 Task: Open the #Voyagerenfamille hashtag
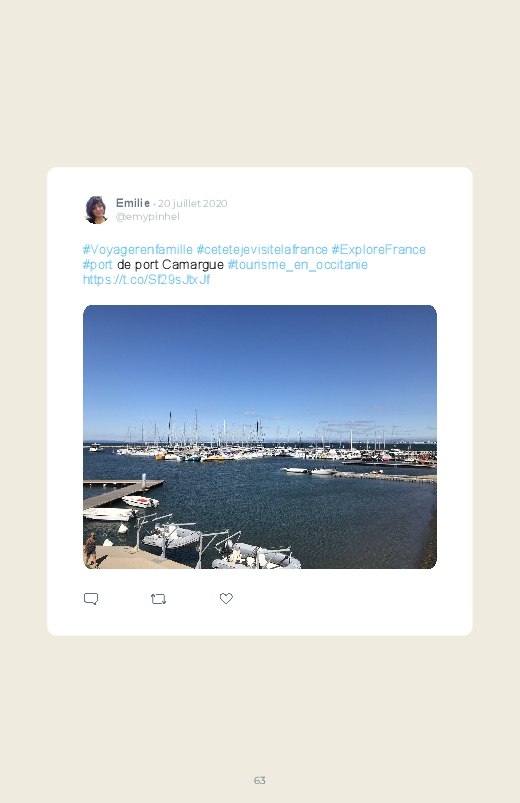pyautogui.click(x=138, y=249)
